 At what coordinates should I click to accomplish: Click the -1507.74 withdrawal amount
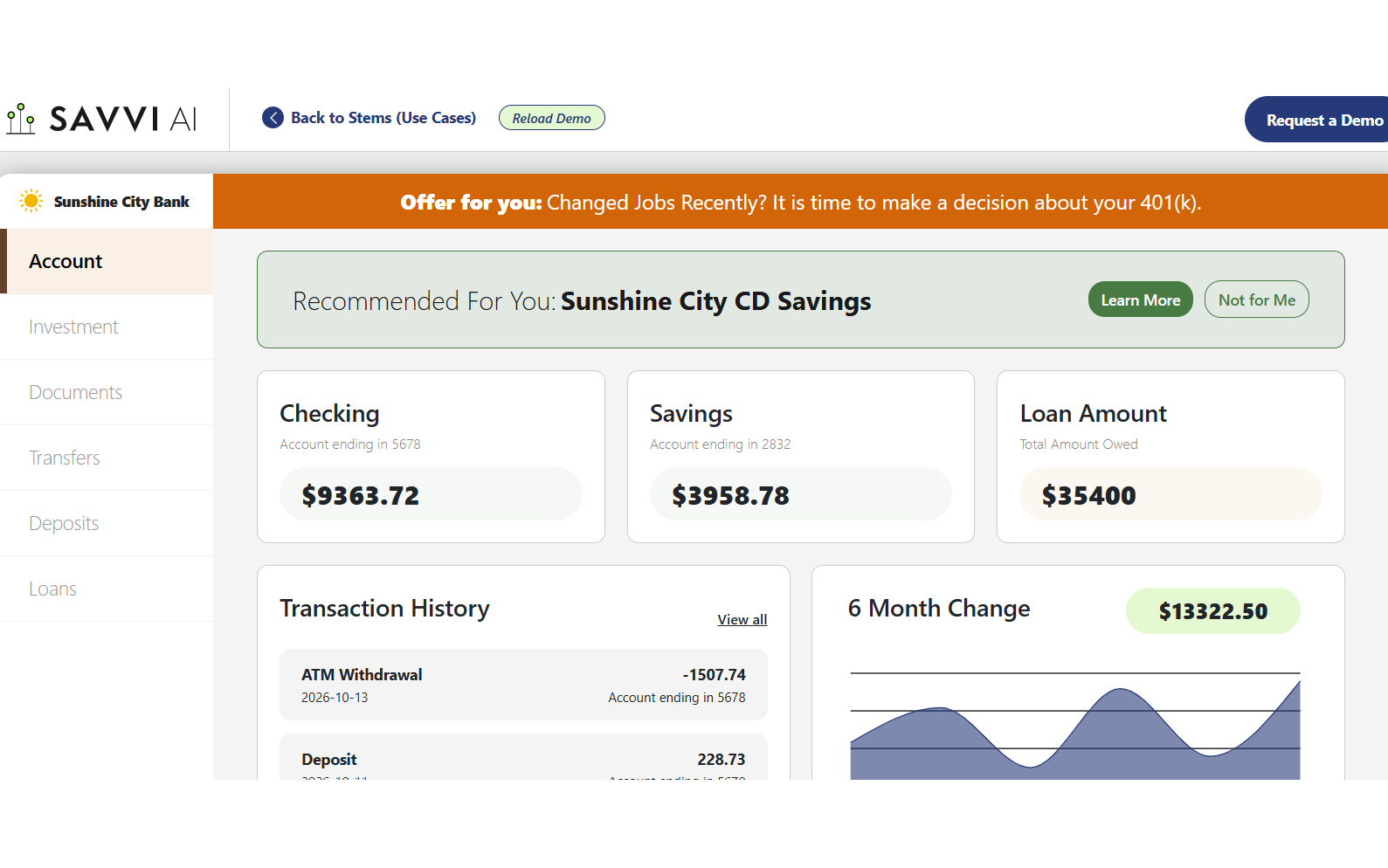[714, 675]
